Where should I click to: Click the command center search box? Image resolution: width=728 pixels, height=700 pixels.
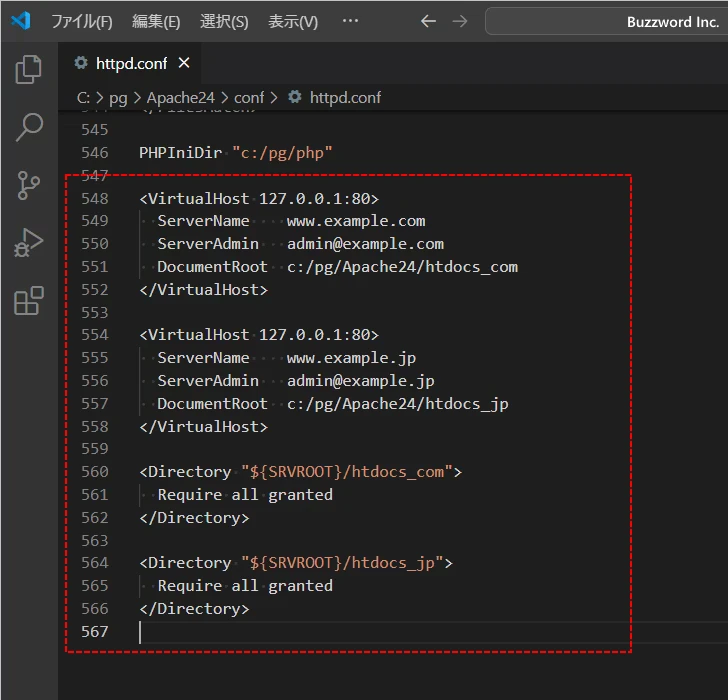coord(606,21)
